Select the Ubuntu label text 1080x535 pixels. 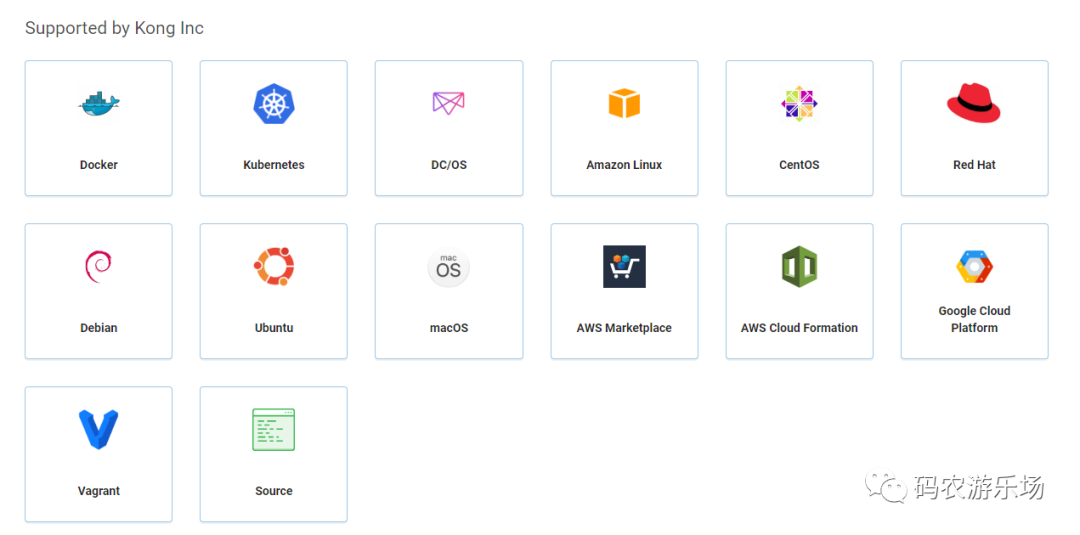(273, 328)
